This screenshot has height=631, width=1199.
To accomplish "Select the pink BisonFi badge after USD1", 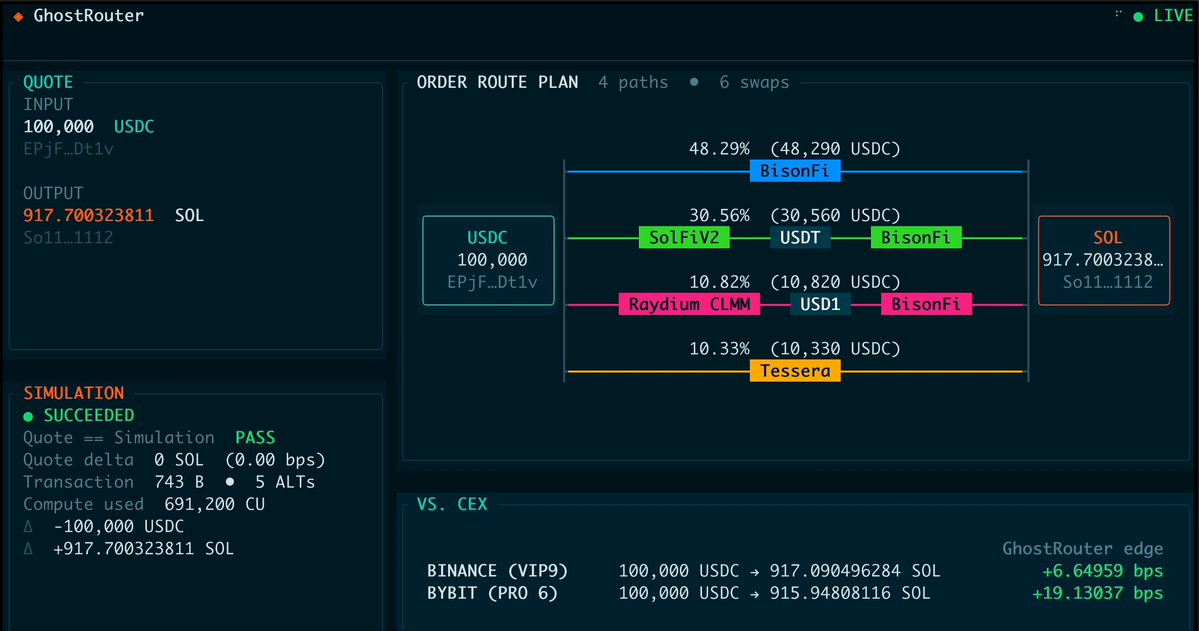I will click(x=926, y=304).
